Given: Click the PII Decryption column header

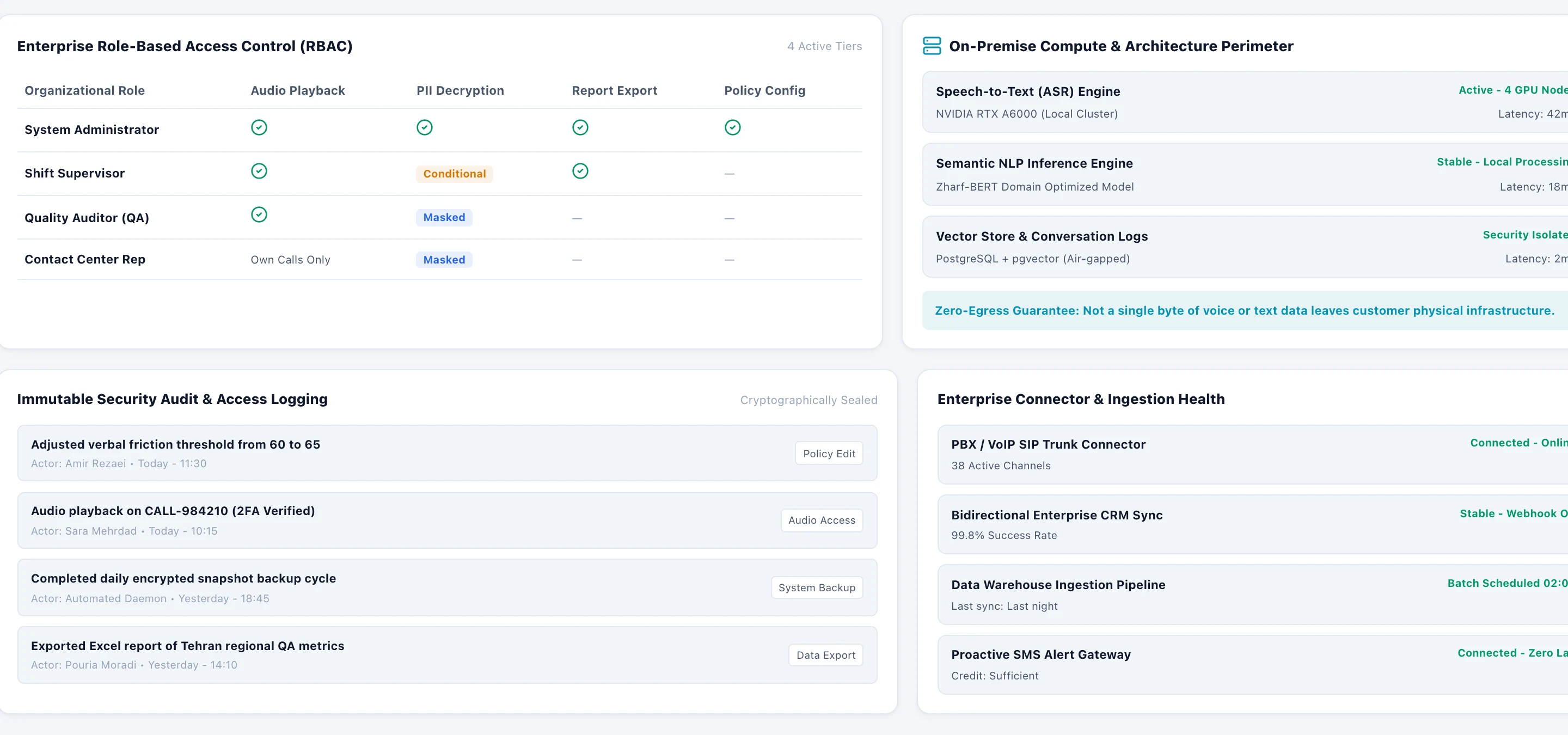Looking at the screenshot, I should pyautogui.click(x=460, y=91).
